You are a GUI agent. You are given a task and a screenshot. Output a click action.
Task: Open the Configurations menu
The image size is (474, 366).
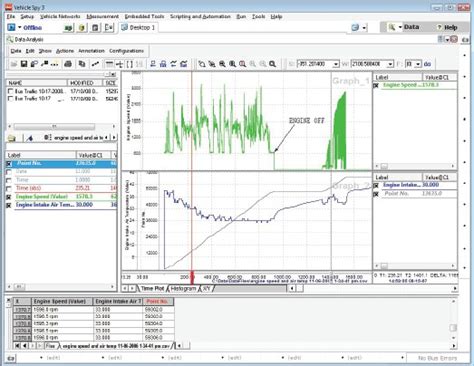[x=127, y=51]
